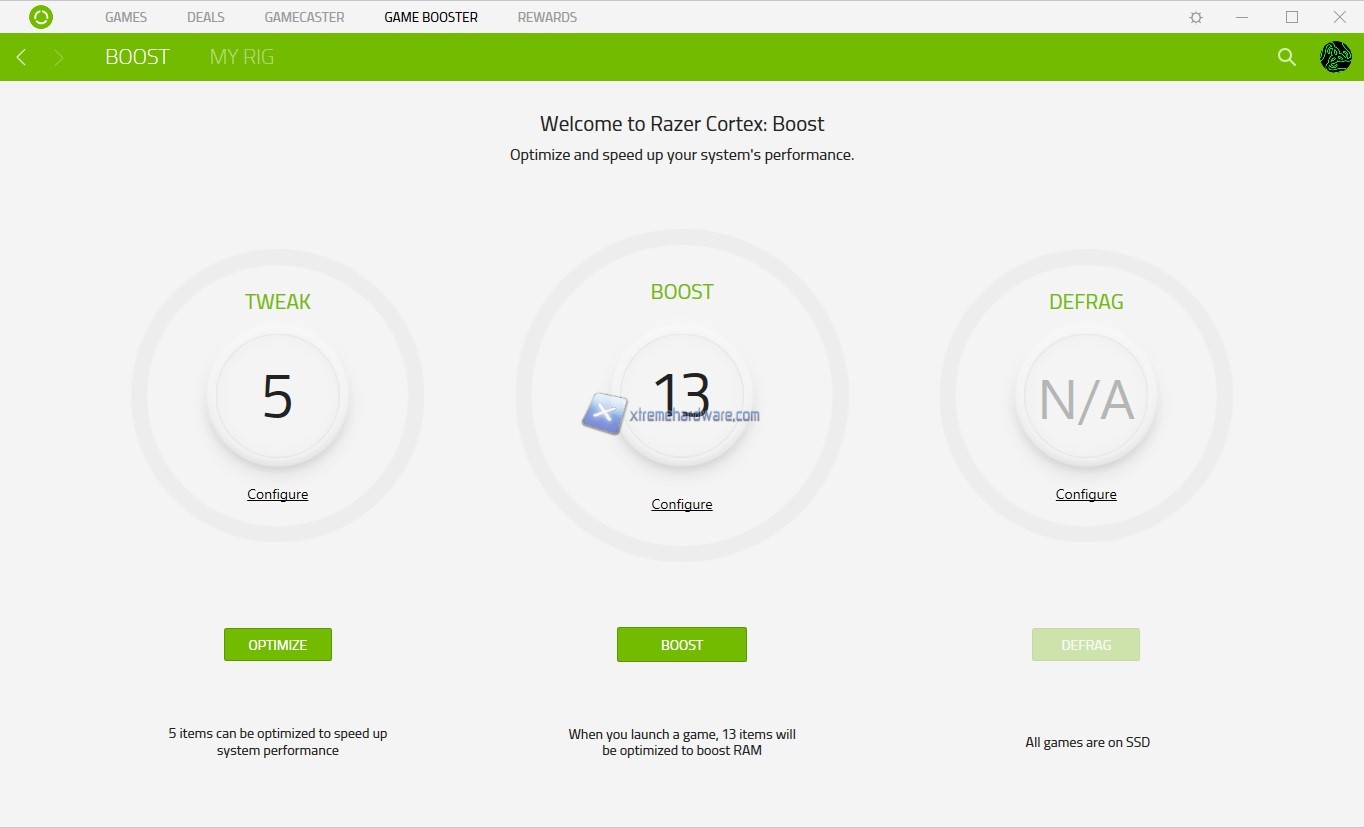Switch to the MY RIG section

(x=241, y=57)
